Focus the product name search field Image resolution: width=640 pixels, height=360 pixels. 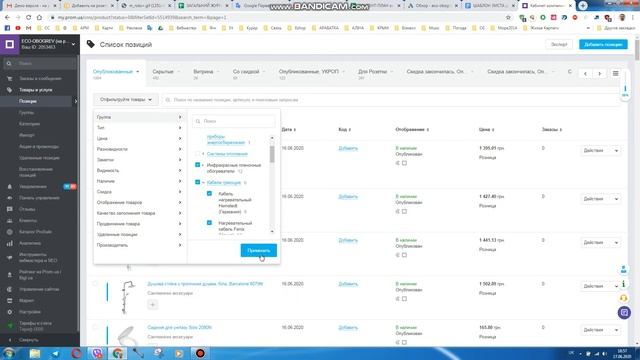391,100
